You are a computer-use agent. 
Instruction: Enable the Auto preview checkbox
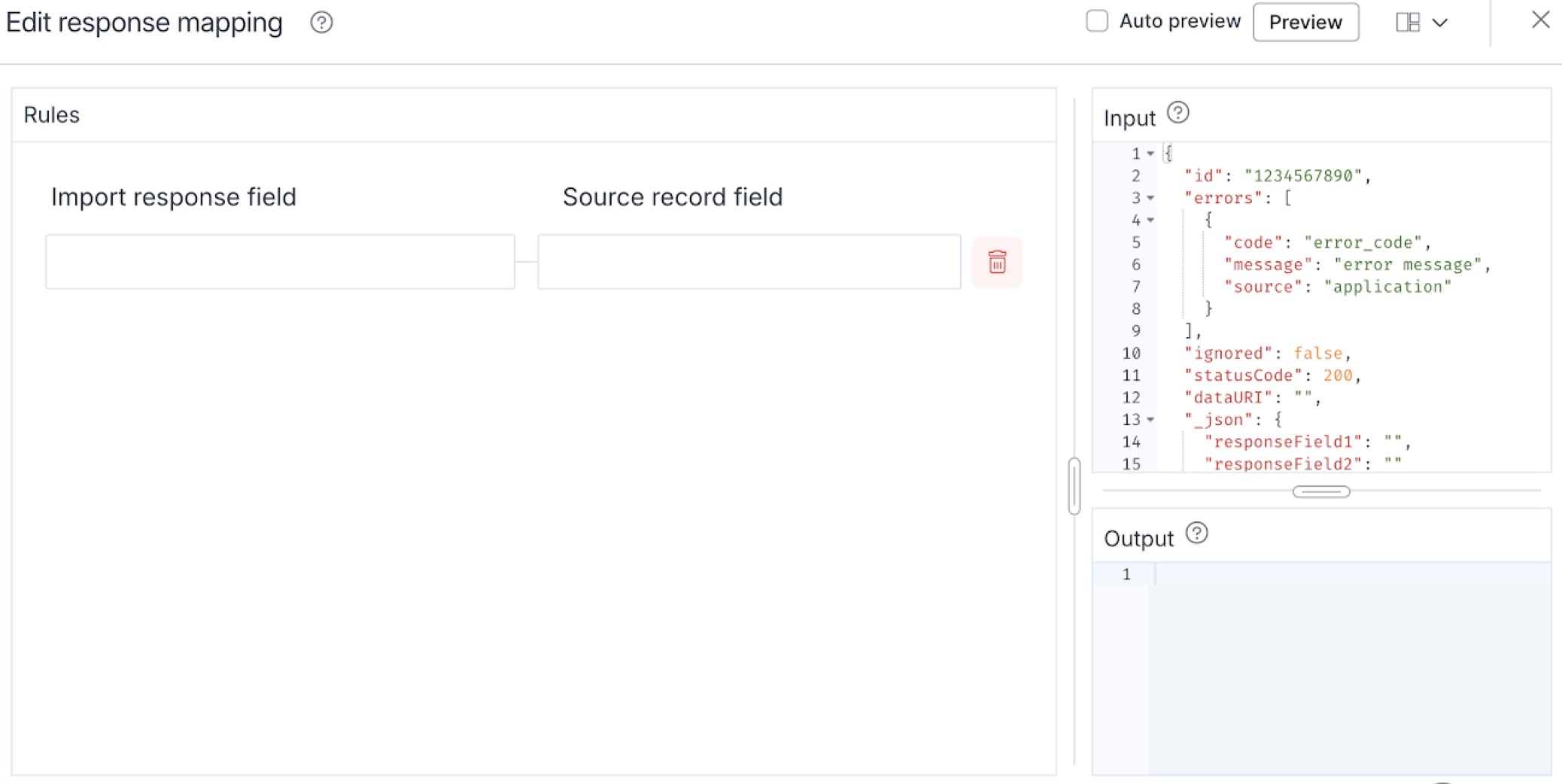pyautogui.click(x=1097, y=21)
